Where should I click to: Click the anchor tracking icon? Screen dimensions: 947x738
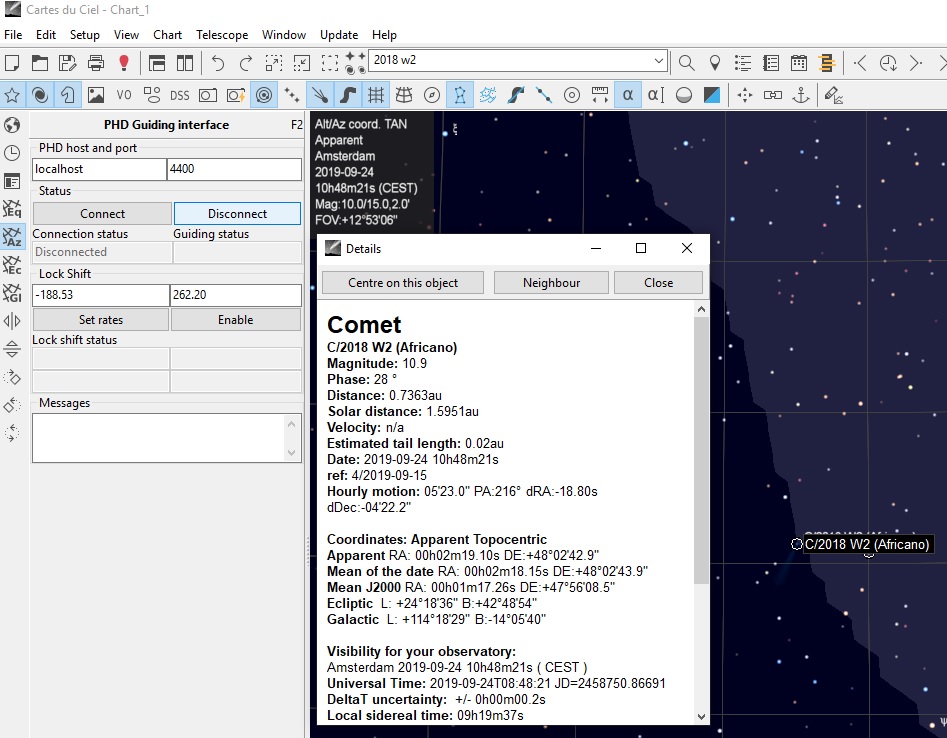(x=801, y=95)
